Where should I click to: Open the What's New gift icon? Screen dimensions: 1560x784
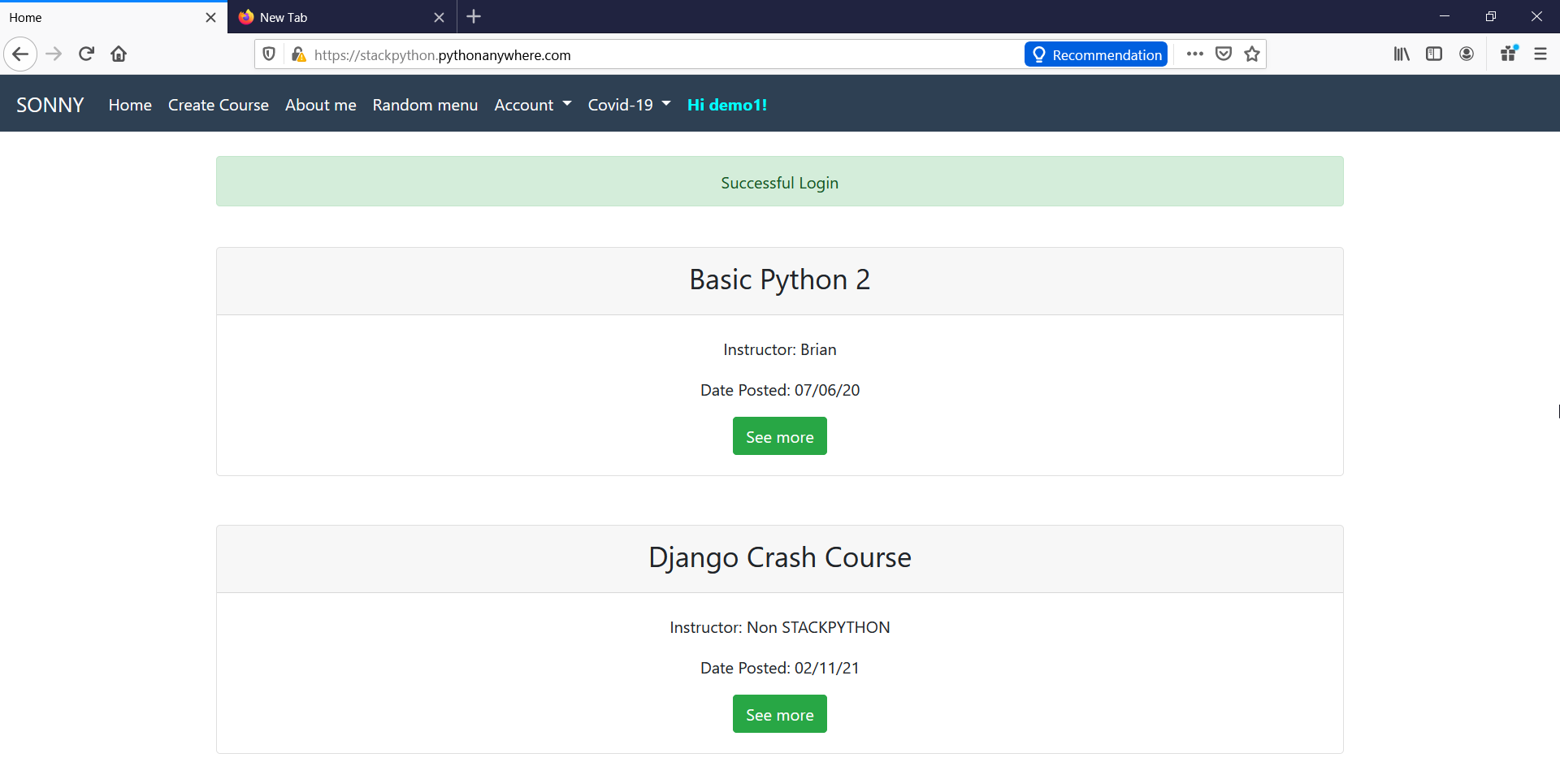(1509, 54)
